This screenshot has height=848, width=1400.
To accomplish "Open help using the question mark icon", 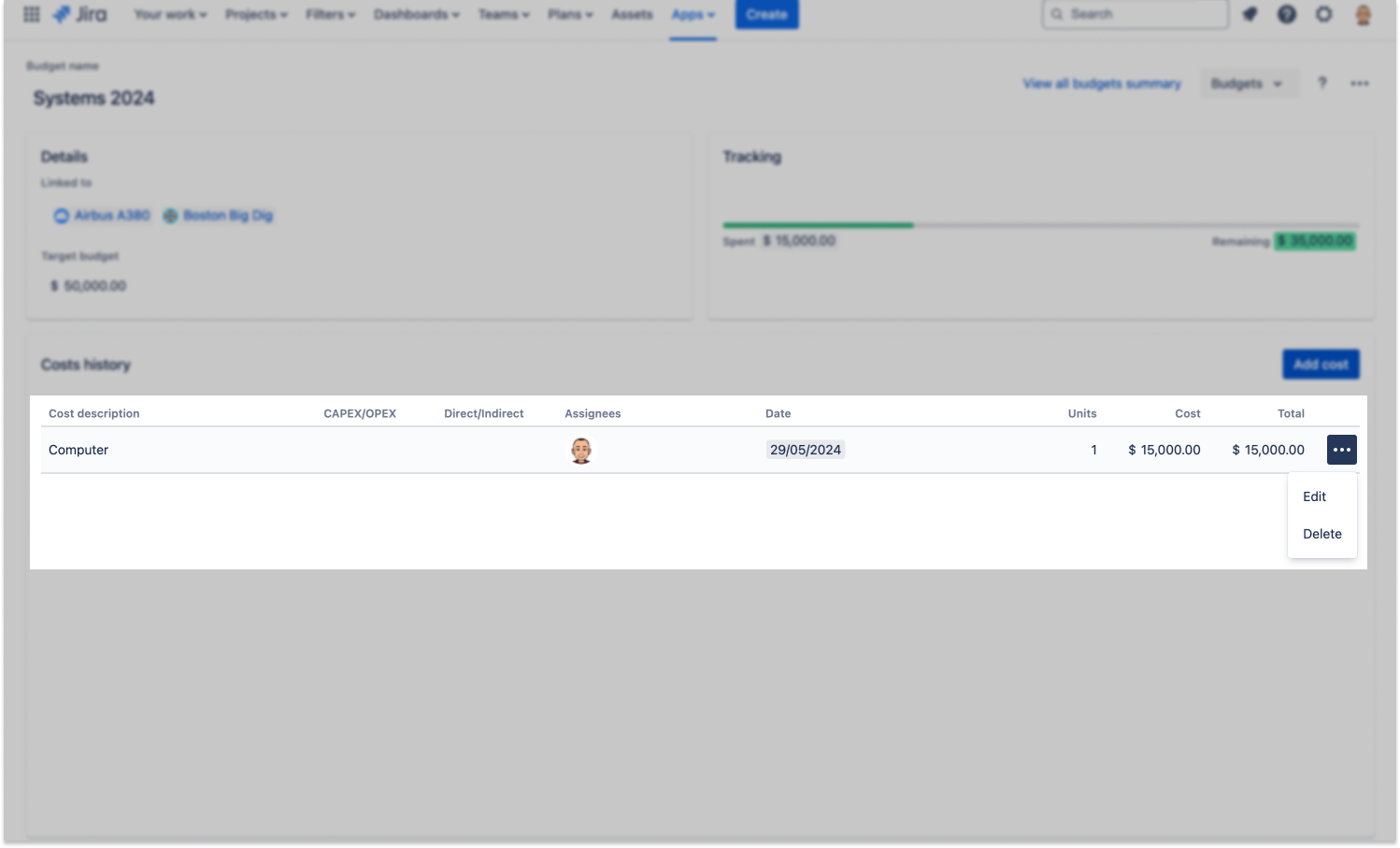I will (x=1287, y=14).
